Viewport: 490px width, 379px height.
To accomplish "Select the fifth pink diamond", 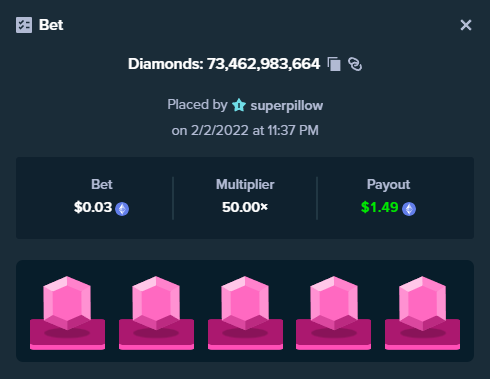I will pos(423,313).
